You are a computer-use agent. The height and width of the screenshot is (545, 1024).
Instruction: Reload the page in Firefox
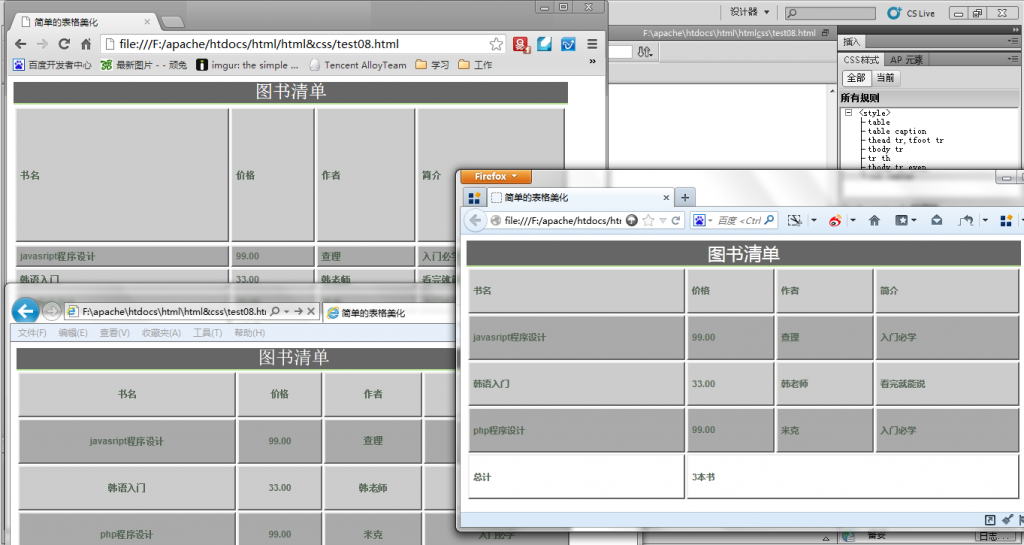pos(676,221)
